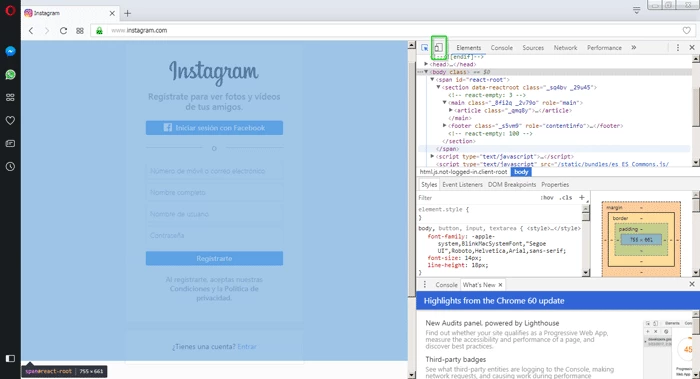Open the DOM Breakpoints subtab

click(512, 184)
